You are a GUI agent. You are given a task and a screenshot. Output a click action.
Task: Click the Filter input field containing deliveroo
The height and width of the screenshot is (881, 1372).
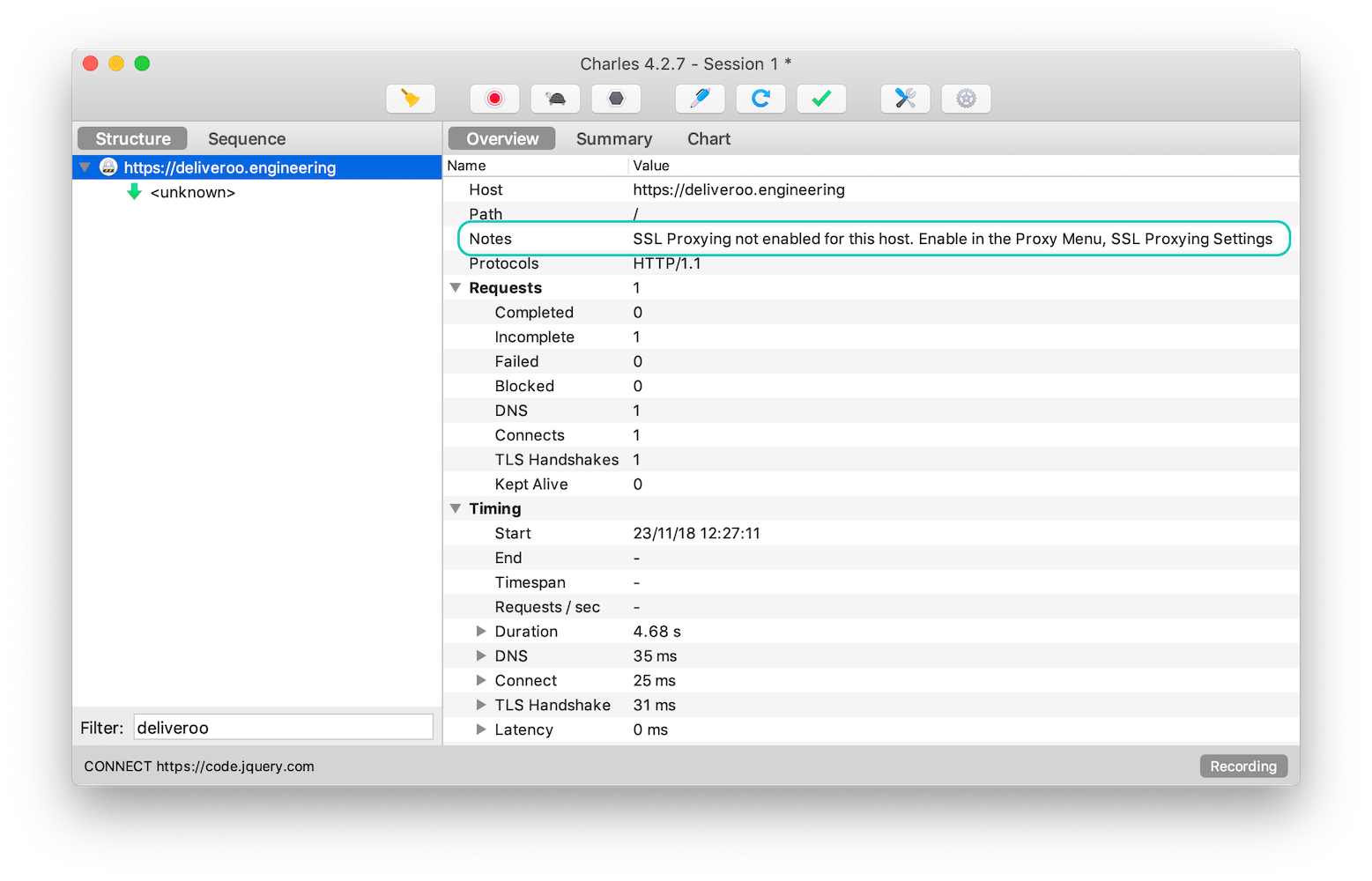pyautogui.click(x=283, y=727)
